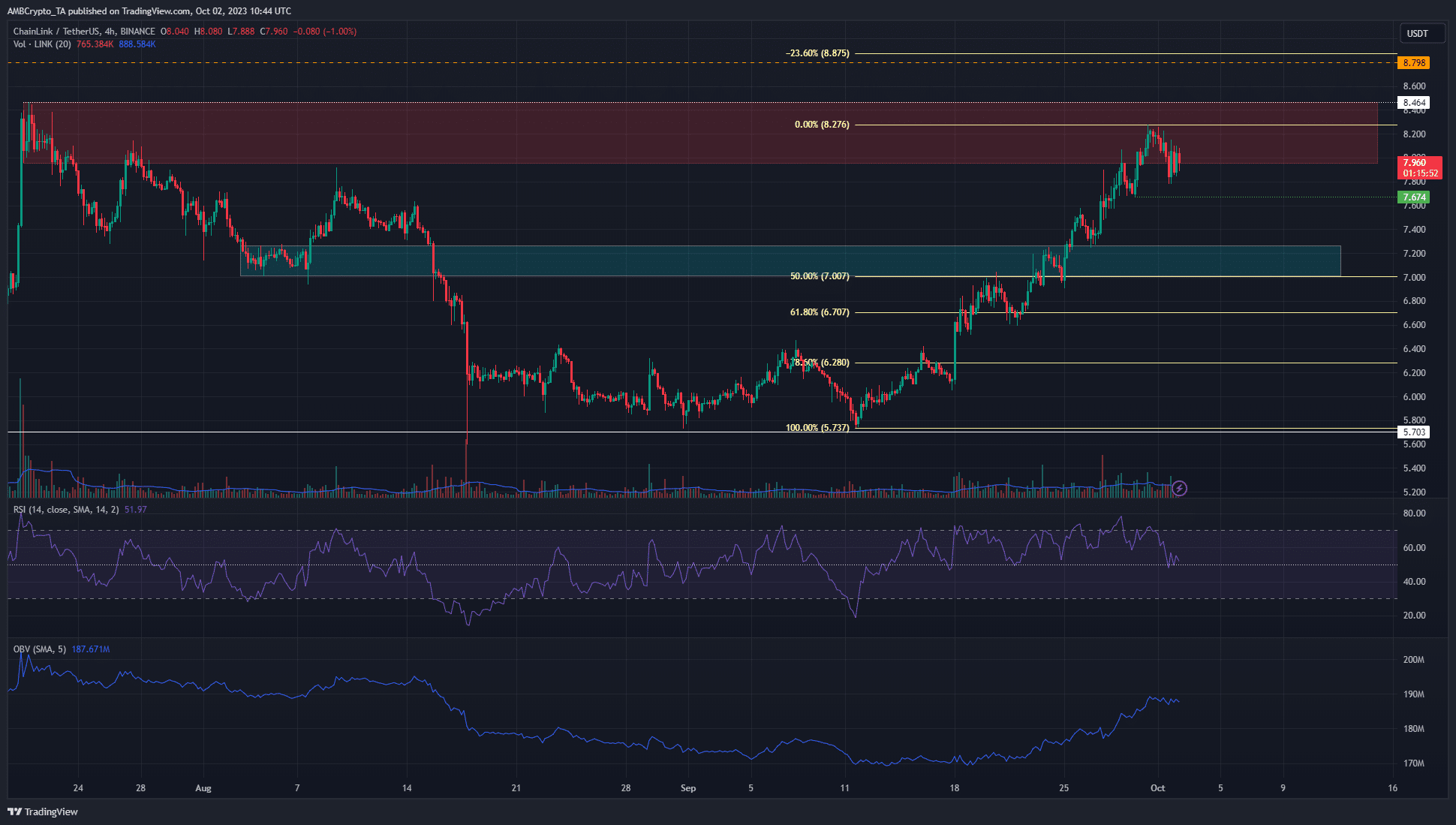Click the orange 8.798 price label
1456x825 pixels.
tap(1414, 63)
